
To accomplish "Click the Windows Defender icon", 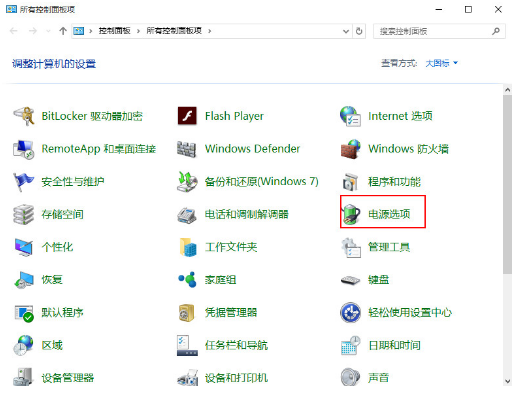I will tap(187, 149).
